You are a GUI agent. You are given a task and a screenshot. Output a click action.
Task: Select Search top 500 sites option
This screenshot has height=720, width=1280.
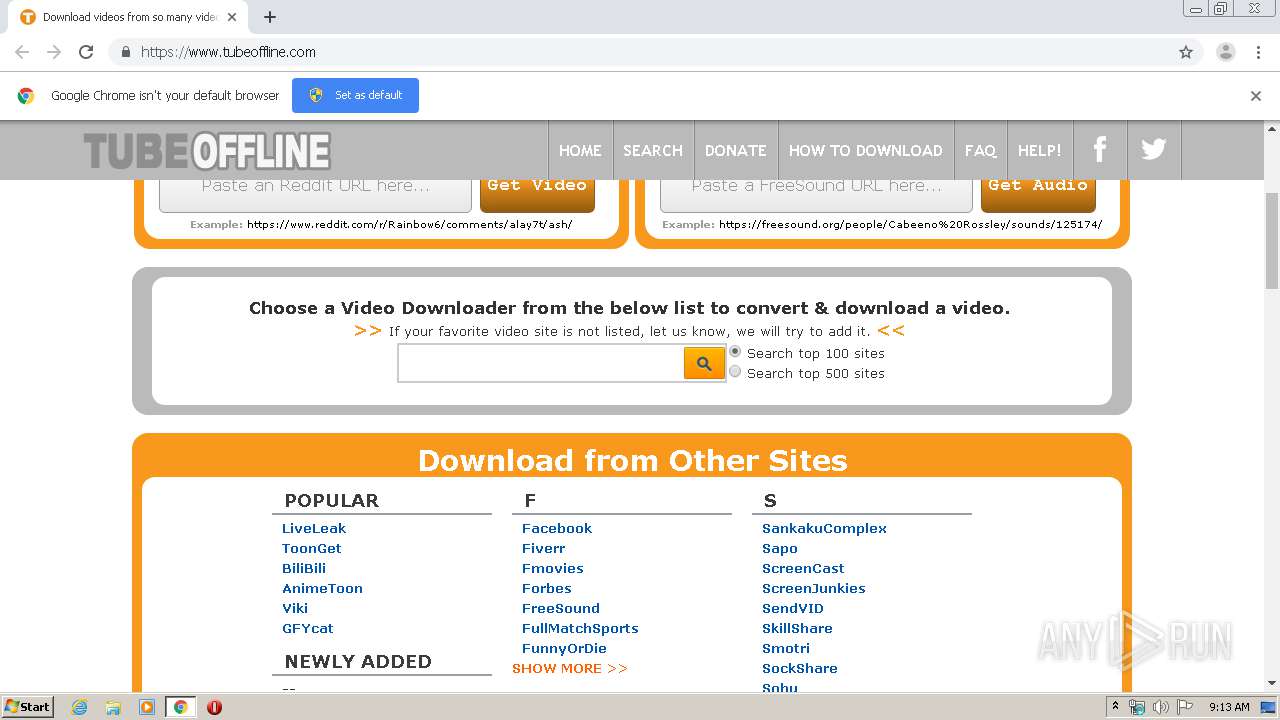tap(735, 372)
